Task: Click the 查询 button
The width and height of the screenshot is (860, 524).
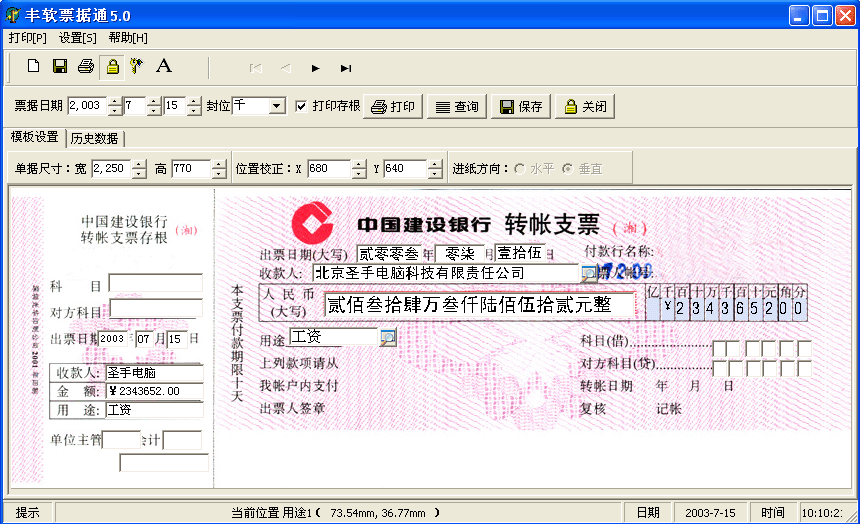Action: pyautogui.click(x=457, y=106)
